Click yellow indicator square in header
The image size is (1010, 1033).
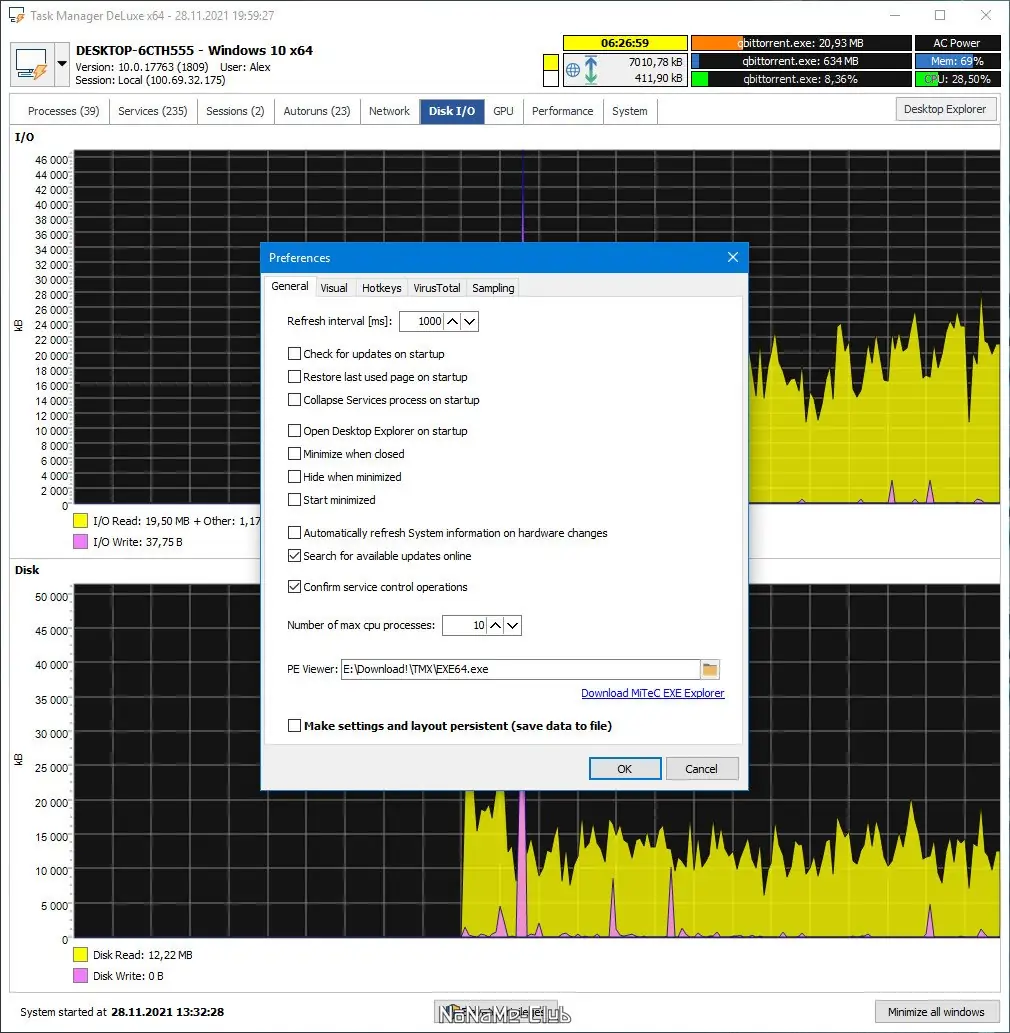click(551, 63)
